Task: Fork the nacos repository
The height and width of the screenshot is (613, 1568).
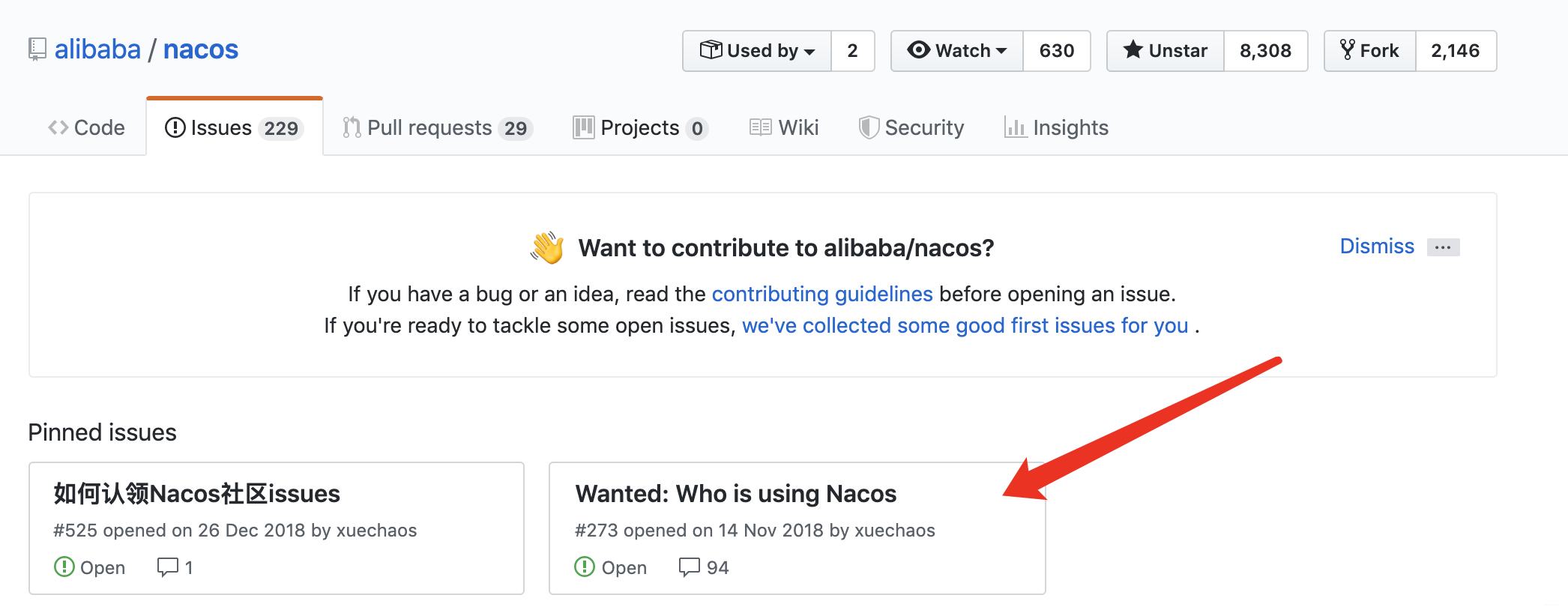Action: 1370,51
